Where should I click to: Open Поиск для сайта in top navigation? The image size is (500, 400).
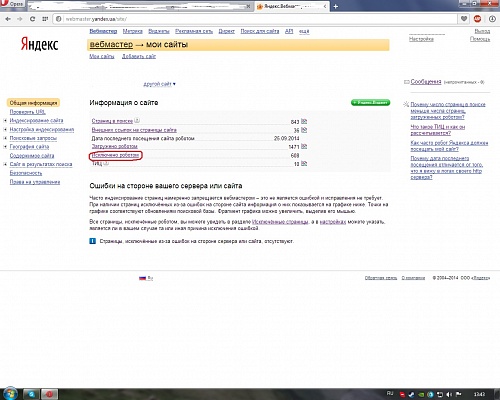(260, 31)
